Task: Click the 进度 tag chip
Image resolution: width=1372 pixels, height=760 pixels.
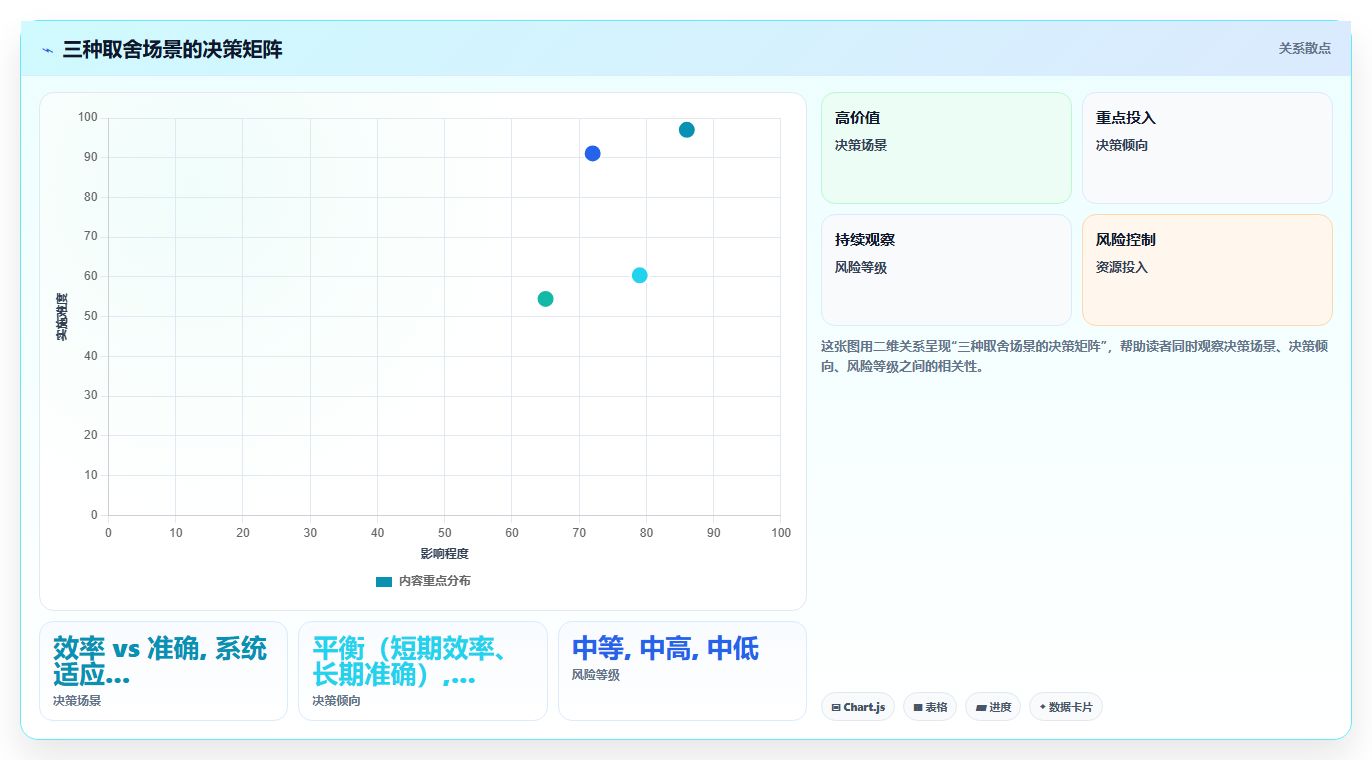Action: point(993,707)
